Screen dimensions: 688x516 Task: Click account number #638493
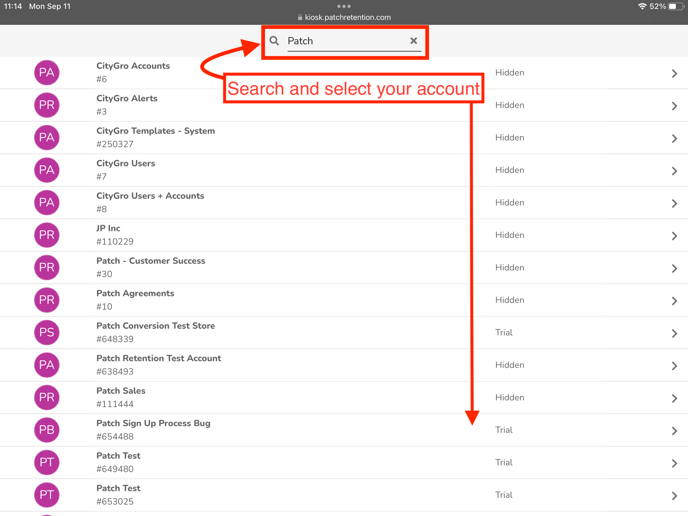[115, 371]
